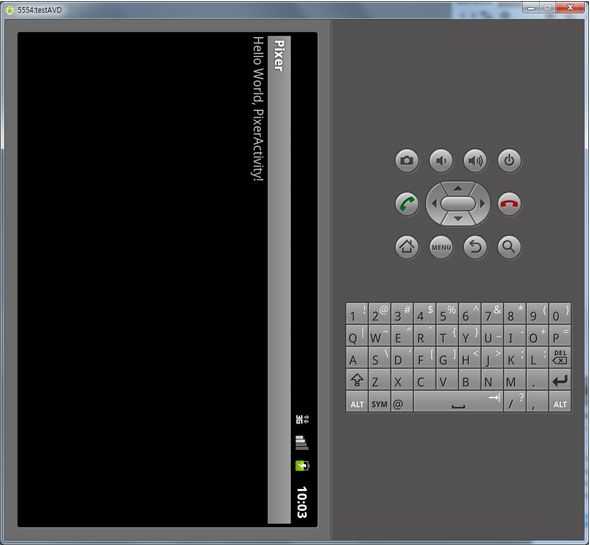The height and width of the screenshot is (545, 590).
Task: Click the left ALT key
Action: [x=357, y=402]
